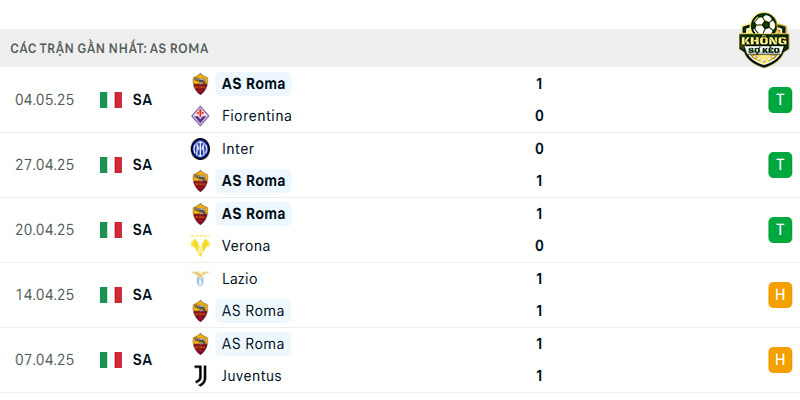Click the Không Sợ Kèo logo badge
The height and width of the screenshot is (400, 800).
(x=764, y=40)
